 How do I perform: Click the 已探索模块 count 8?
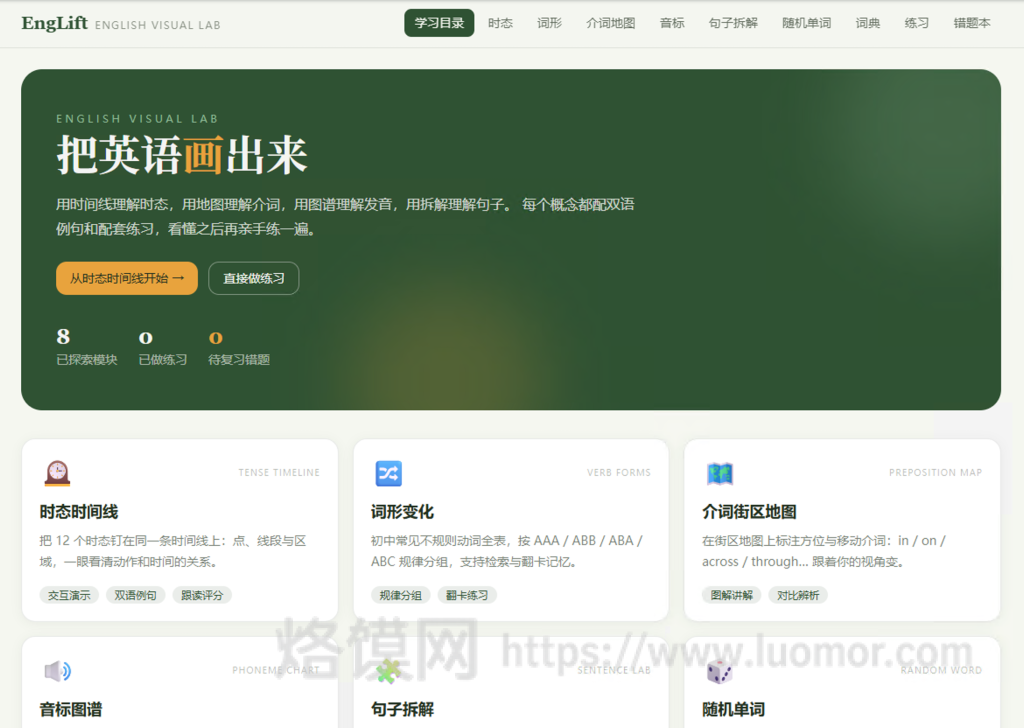click(63, 336)
